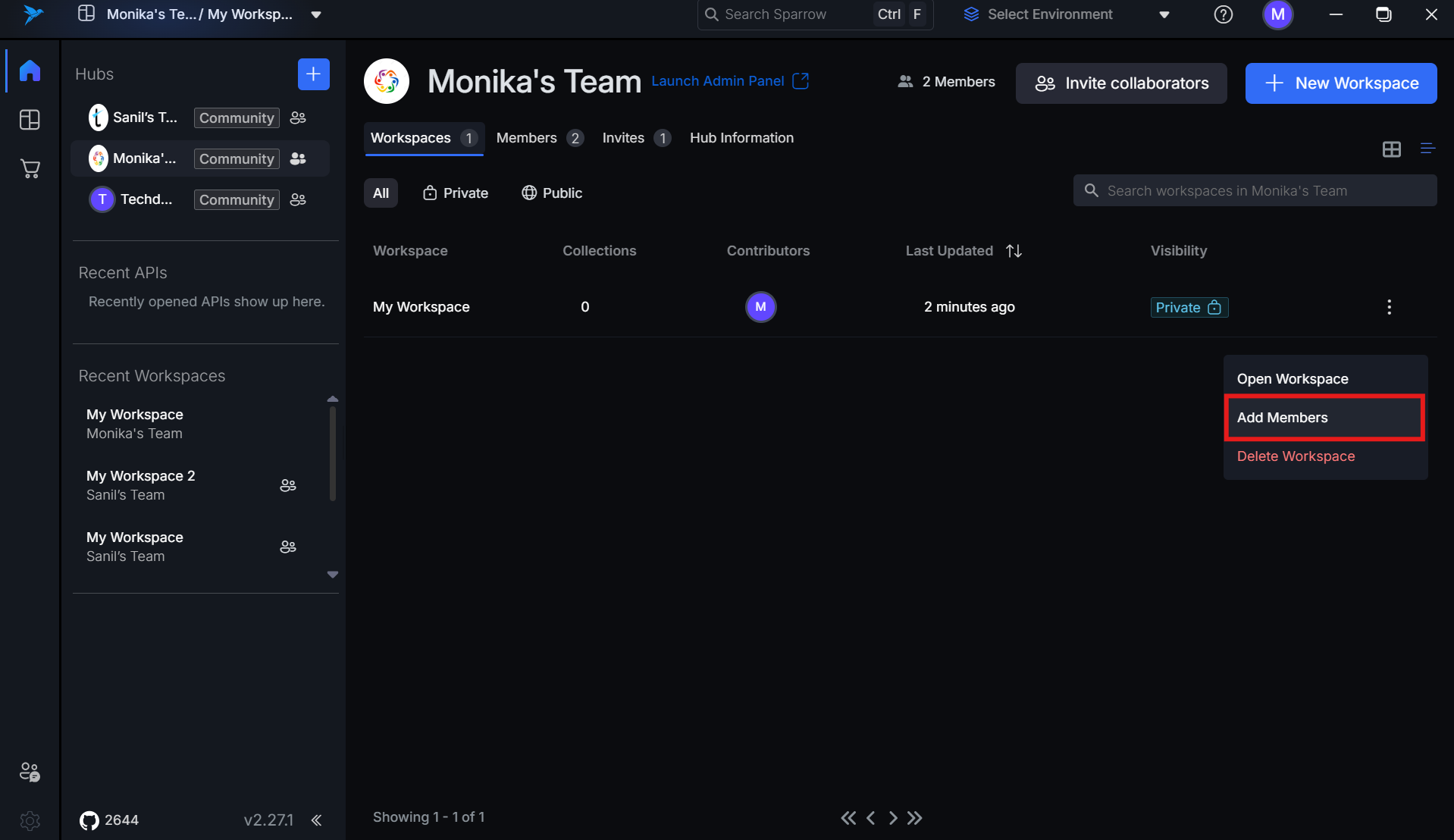Image resolution: width=1454 pixels, height=840 pixels.
Task: Click contributor avatar M in table
Action: (761, 307)
